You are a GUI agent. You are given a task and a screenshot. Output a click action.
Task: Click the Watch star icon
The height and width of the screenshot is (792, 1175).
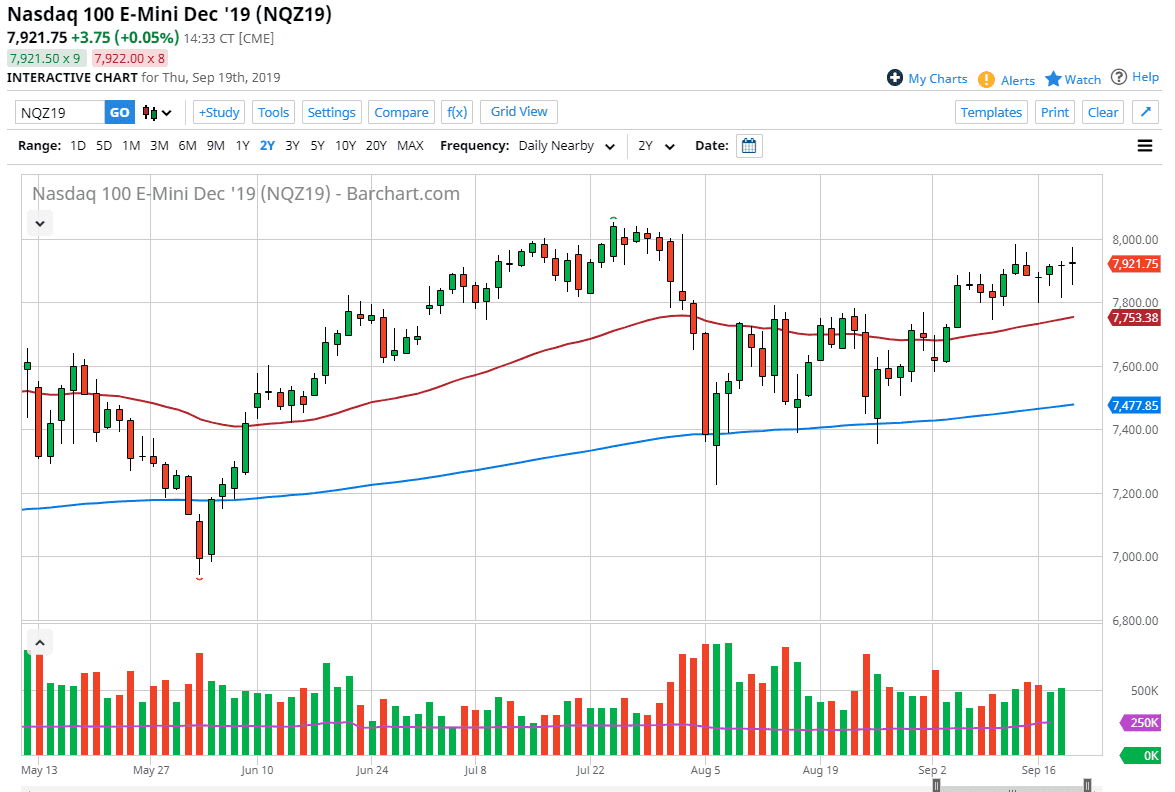[x=1053, y=79]
